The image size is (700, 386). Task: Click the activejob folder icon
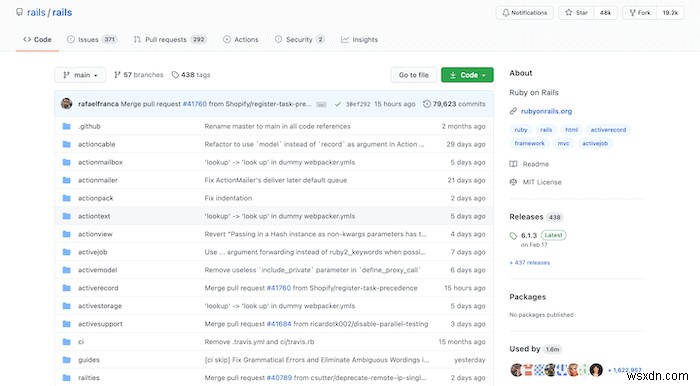tap(67, 252)
